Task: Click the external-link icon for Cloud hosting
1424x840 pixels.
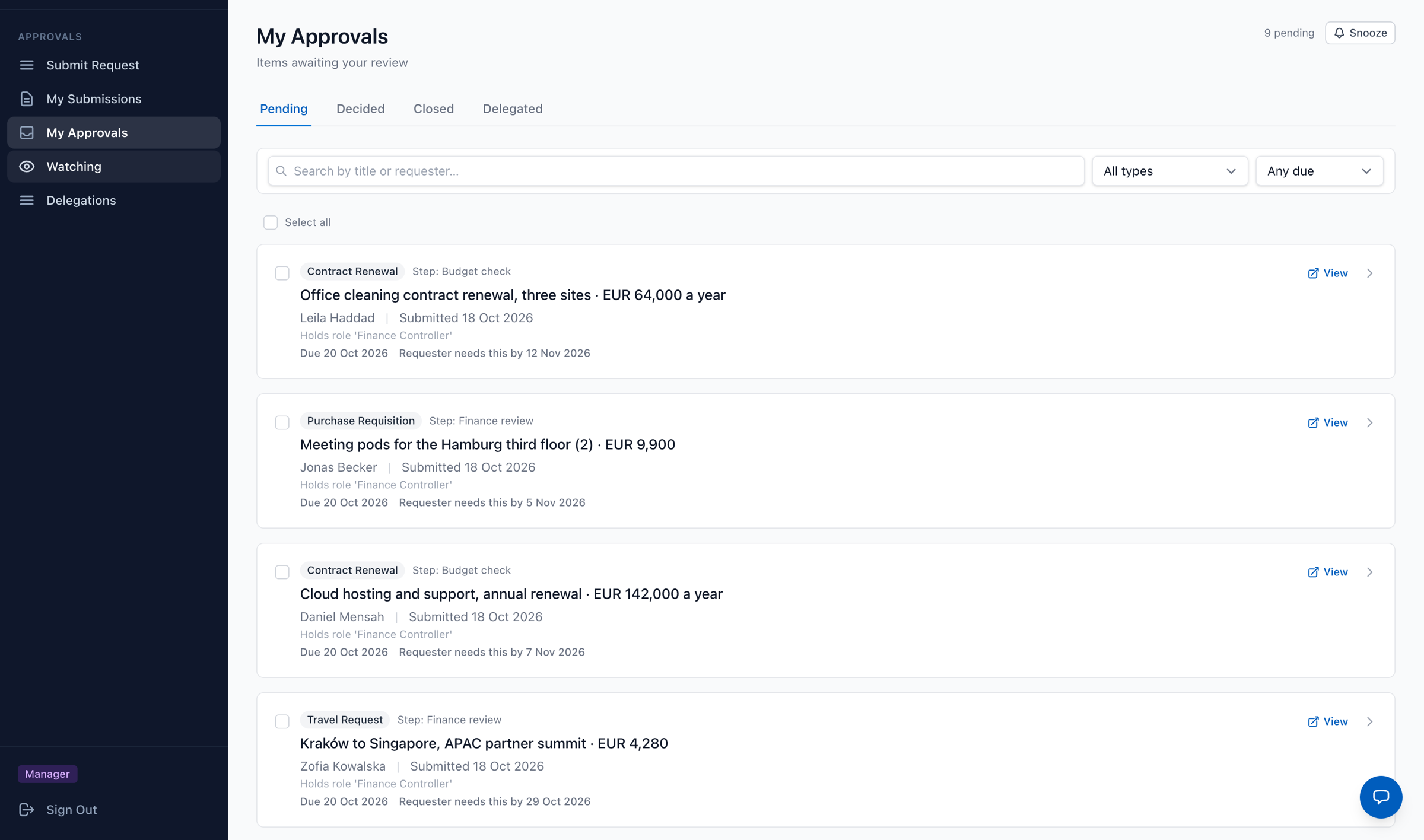Action: [1314, 572]
